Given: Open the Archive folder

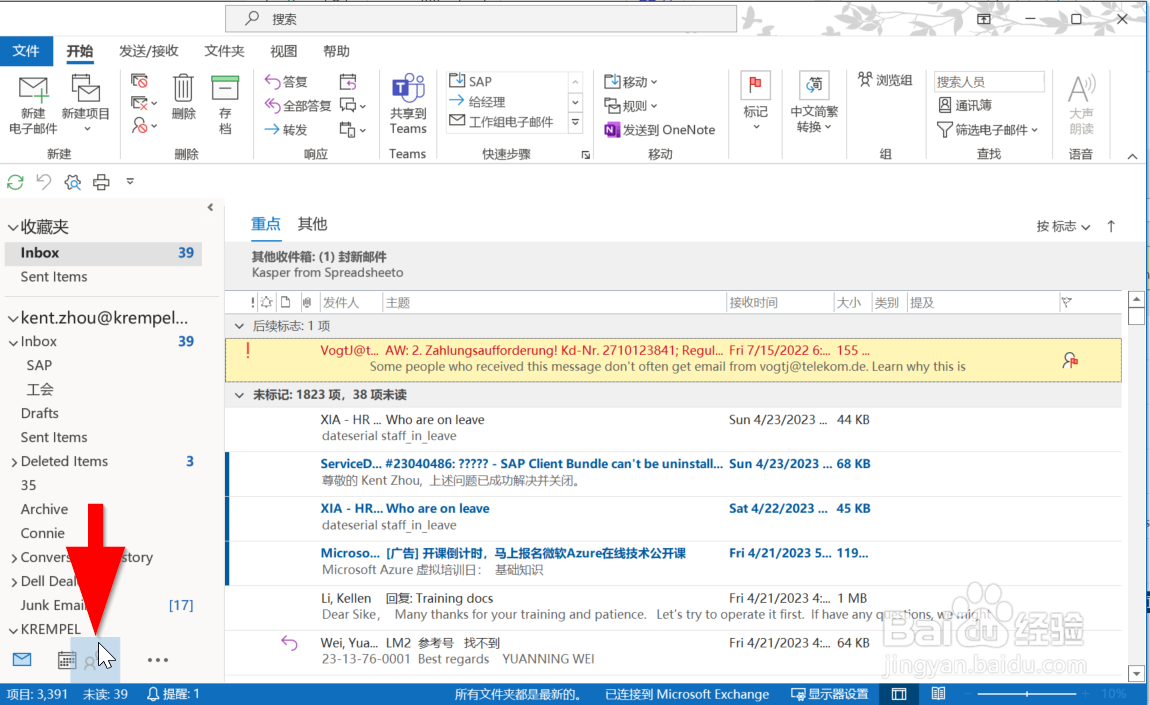Looking at the screenshot, I should click(44, 509).
